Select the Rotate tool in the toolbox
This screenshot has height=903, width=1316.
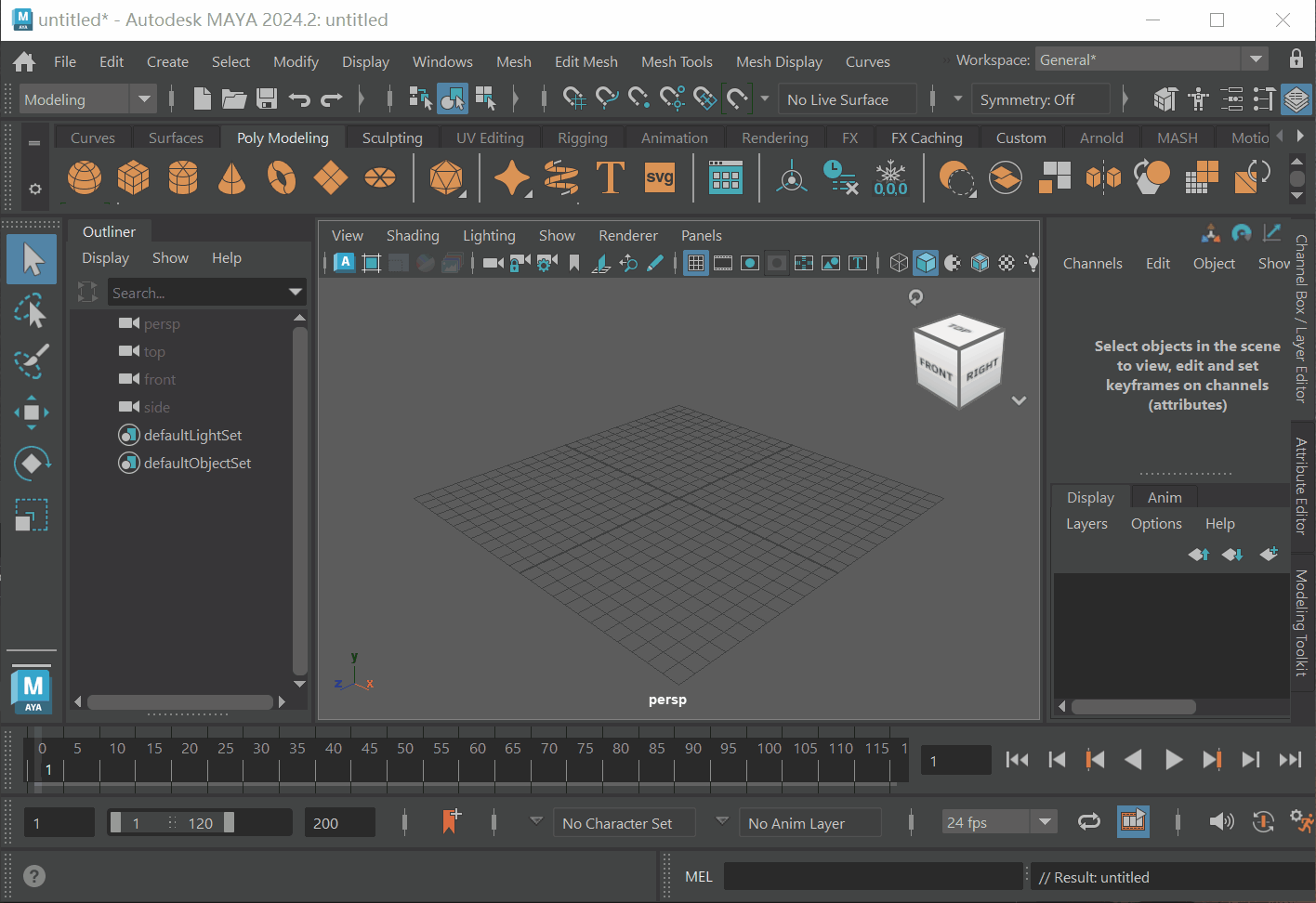pyautogui.click(x=31, y=463)
